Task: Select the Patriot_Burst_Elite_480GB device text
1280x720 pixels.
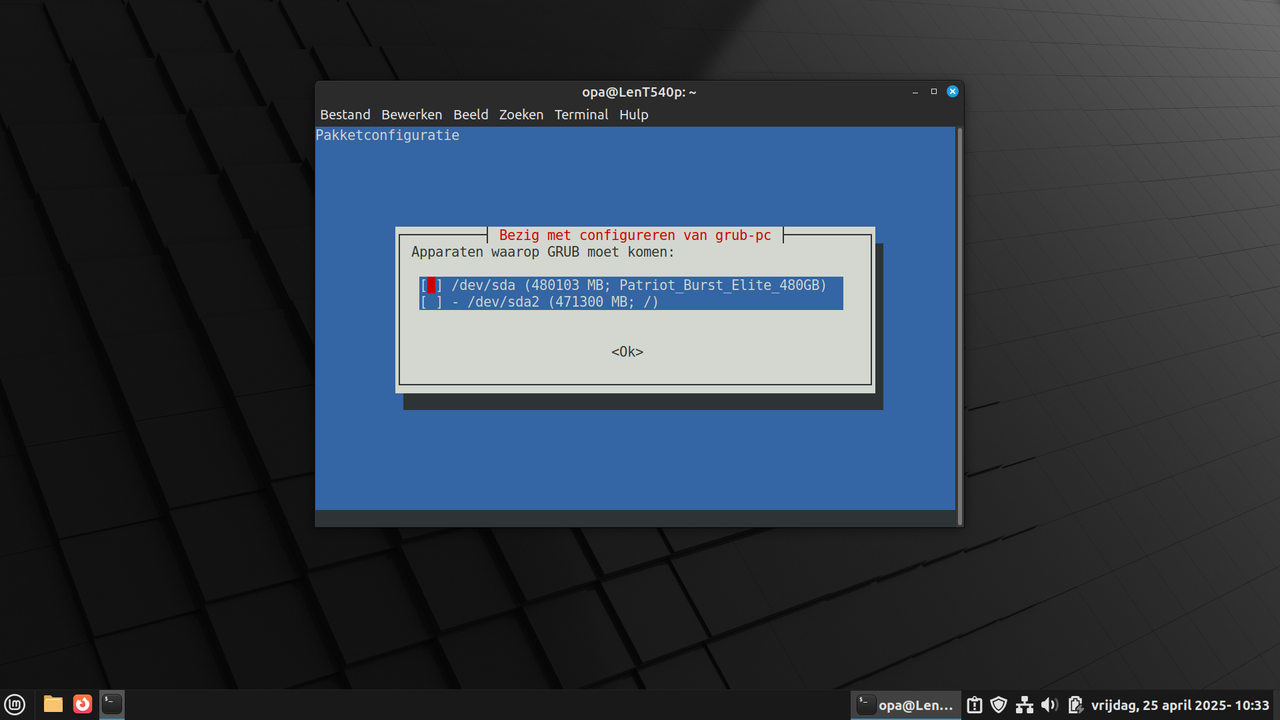Action: click(723, 286)
